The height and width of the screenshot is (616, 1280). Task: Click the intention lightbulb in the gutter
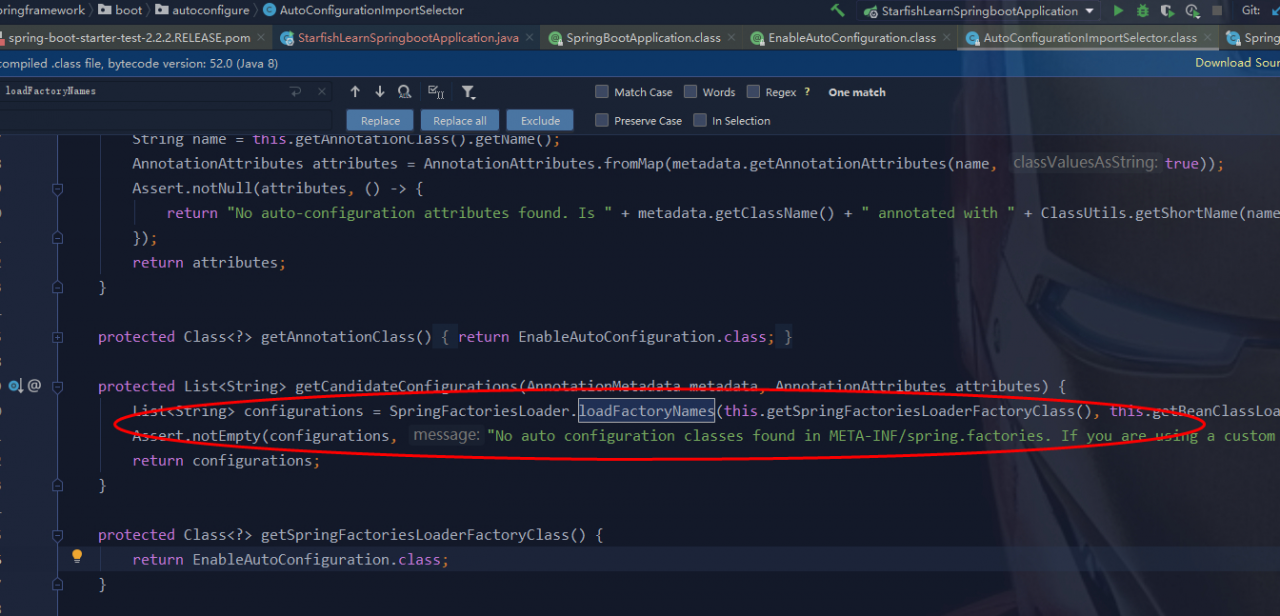coord(77,556)
